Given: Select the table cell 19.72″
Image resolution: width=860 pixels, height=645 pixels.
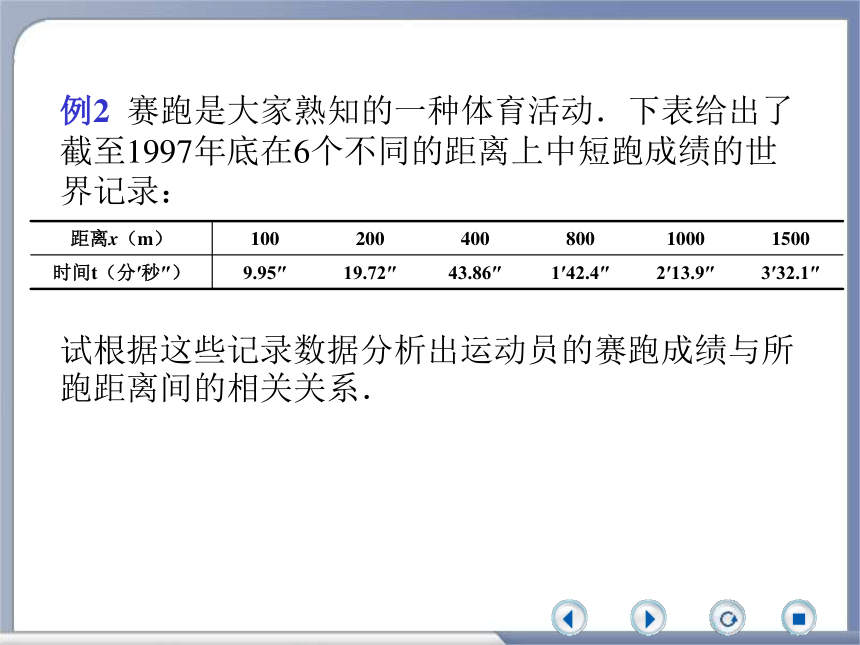Looking at the screenshot, I should 370,273.
